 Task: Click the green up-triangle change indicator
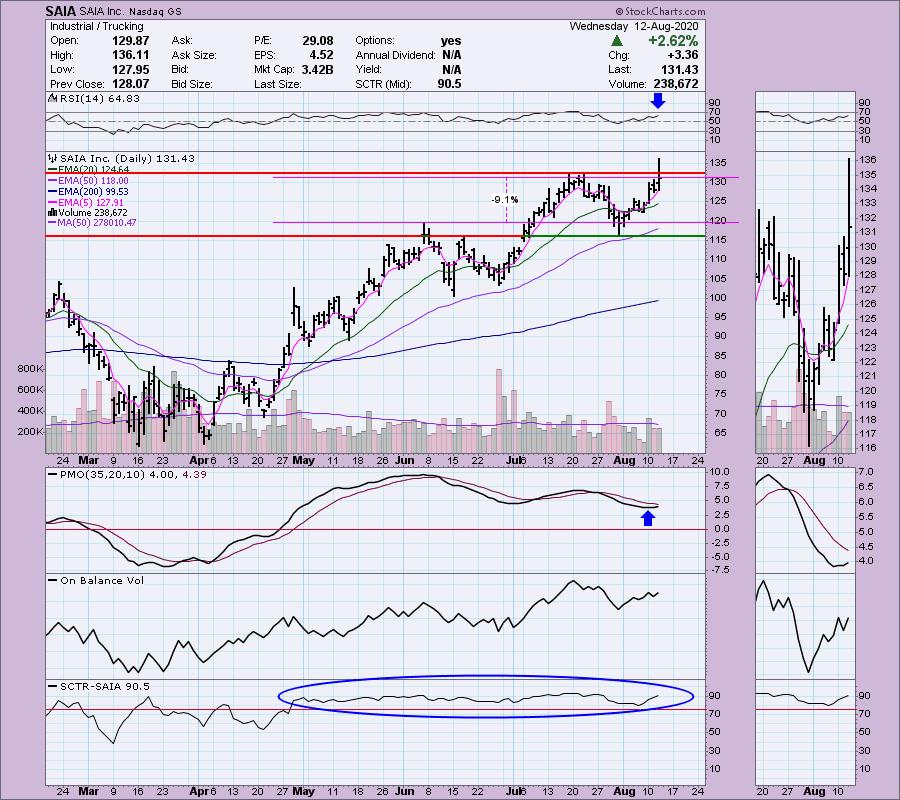point(616,40)
